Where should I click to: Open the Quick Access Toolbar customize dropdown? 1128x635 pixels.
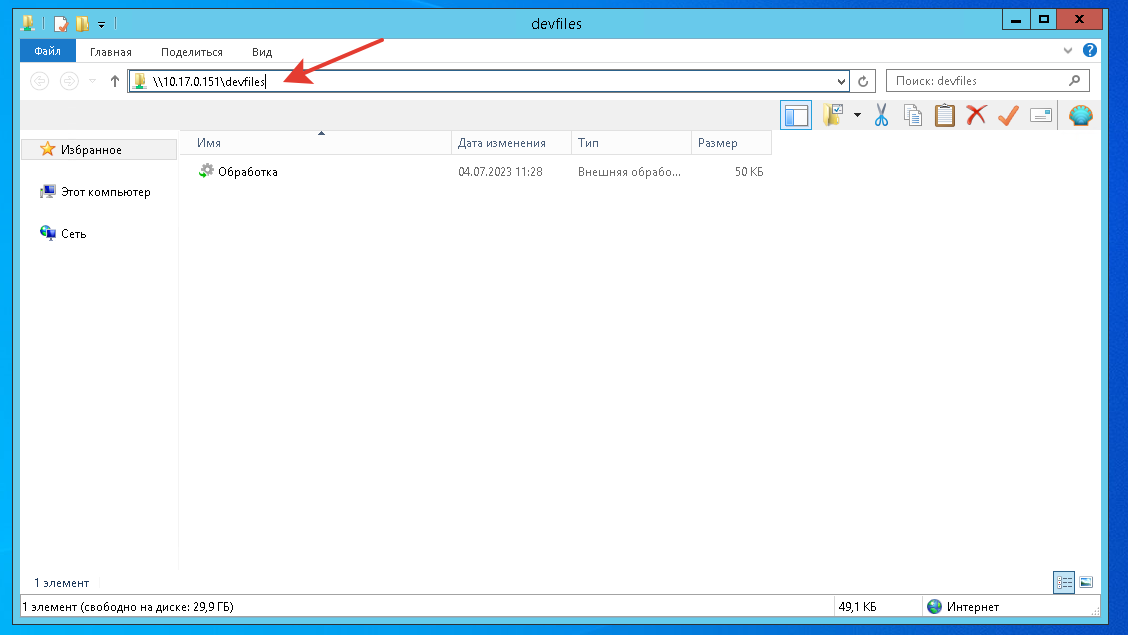(x=101, y=23)
